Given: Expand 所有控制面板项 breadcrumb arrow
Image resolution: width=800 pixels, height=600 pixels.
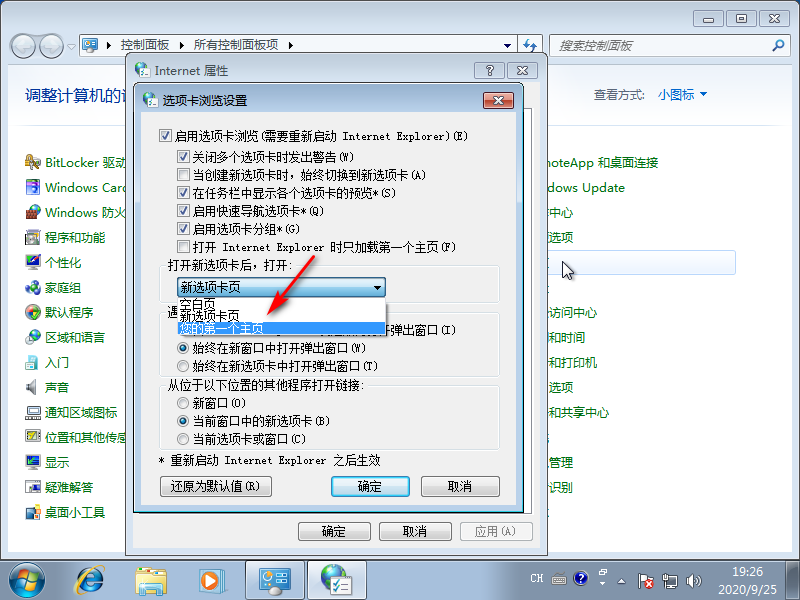Looking at the screenshot, I should [290, 45].
